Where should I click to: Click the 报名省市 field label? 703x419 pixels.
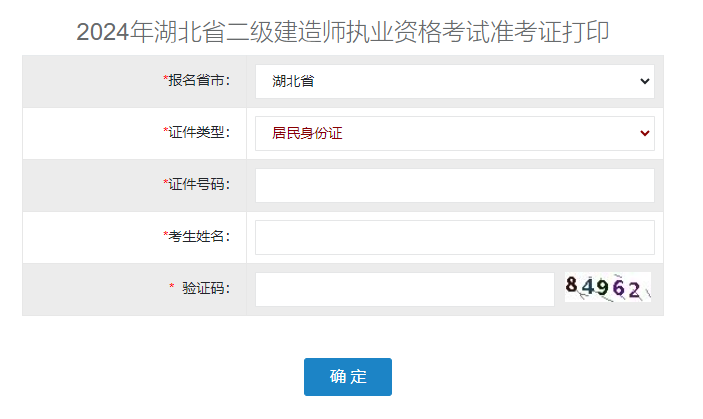click(200, 80)
